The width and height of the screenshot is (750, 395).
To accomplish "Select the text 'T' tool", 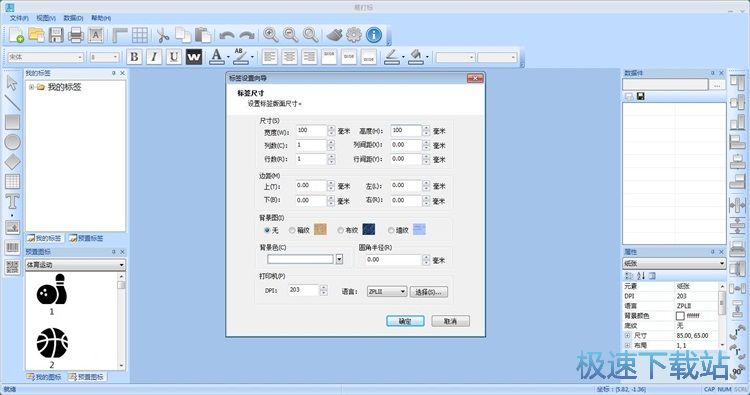I will click(12, 201).
